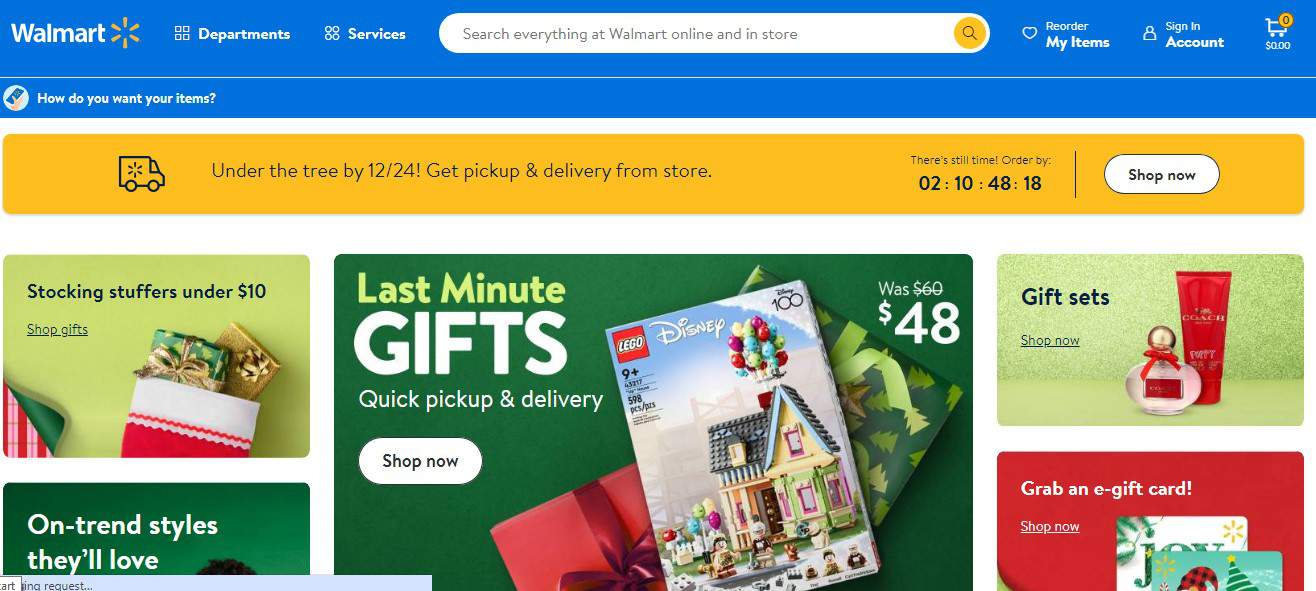
Task: Click Shop now under Last Minute Gifts
Action: (420, 461)
